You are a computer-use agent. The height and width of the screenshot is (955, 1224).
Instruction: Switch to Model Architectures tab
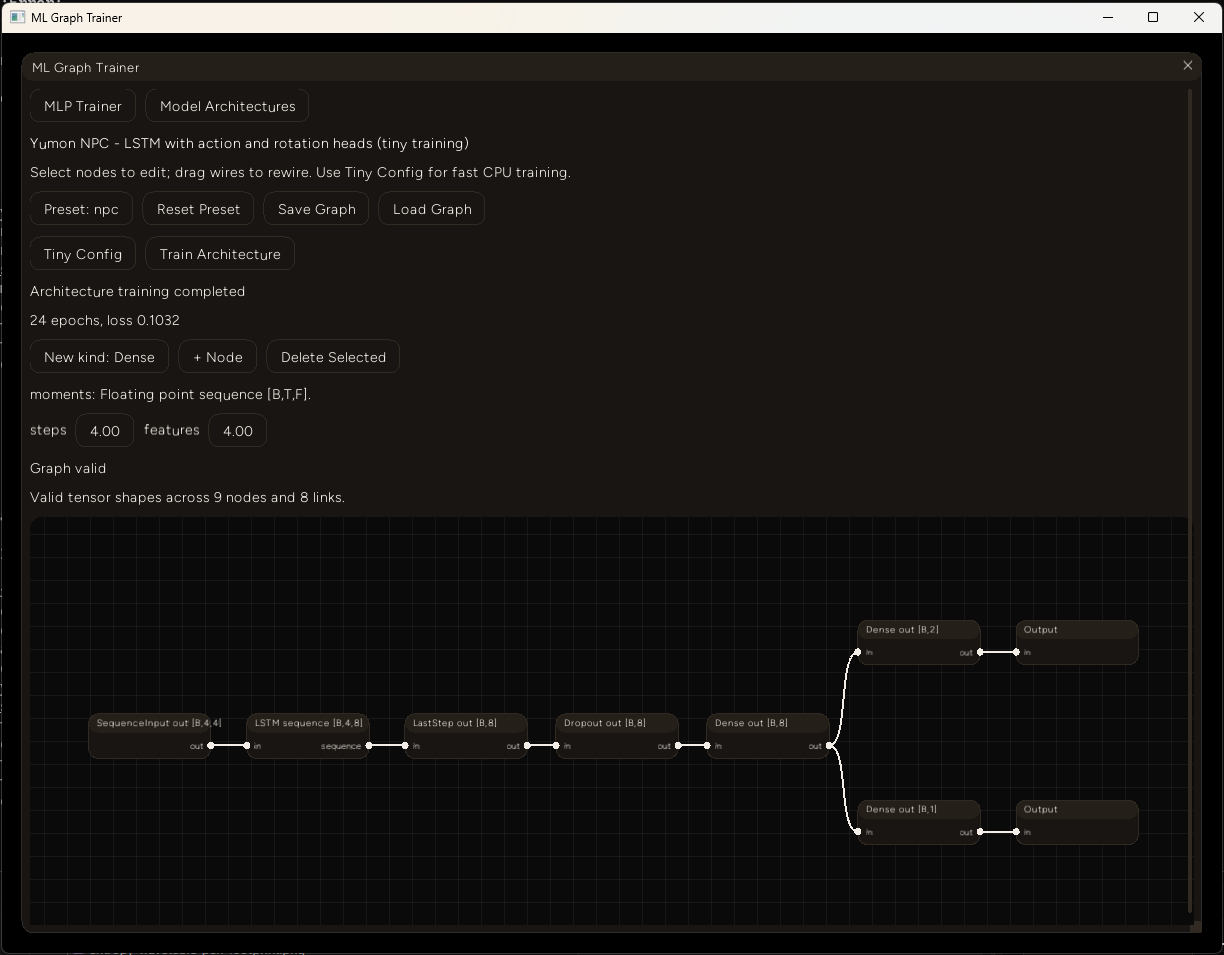point(227,106)
